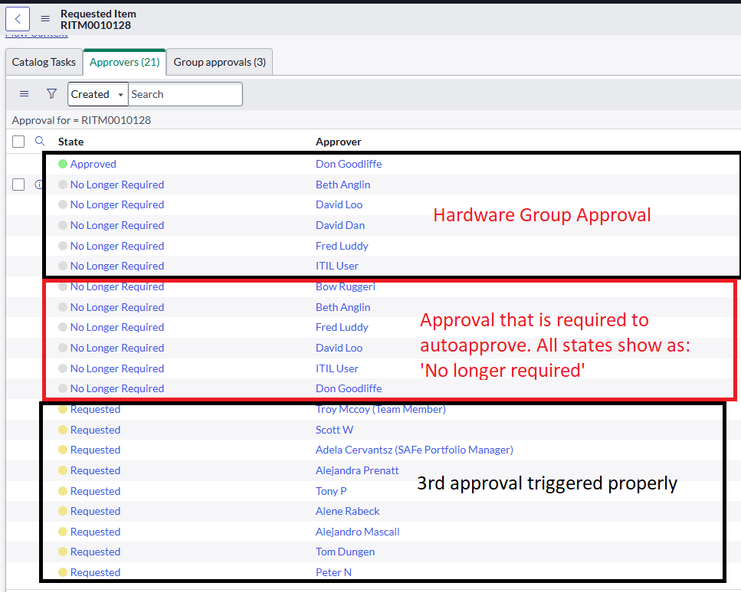Open Requested state for Tom Dungen row
Viewport: 741px width, 592px height.
pos(95,552)
